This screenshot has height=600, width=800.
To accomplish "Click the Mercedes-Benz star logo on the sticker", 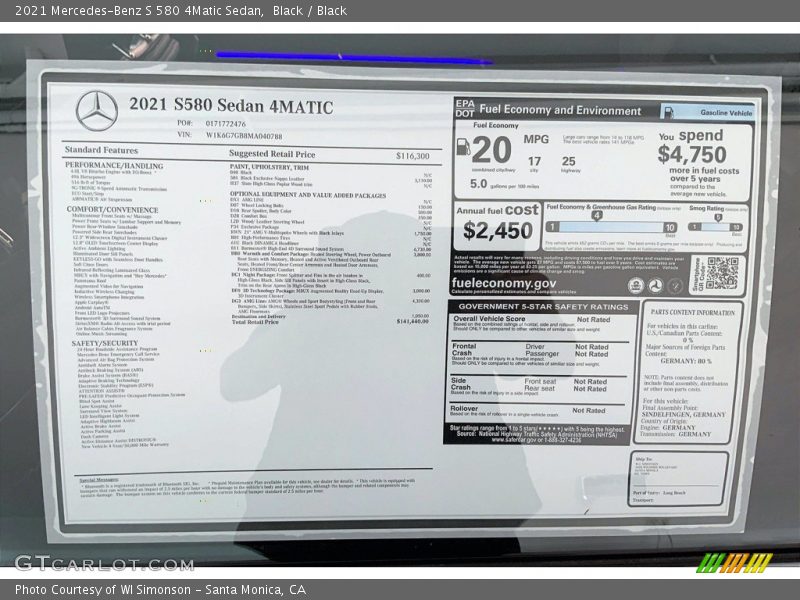I will click(96, 111).
